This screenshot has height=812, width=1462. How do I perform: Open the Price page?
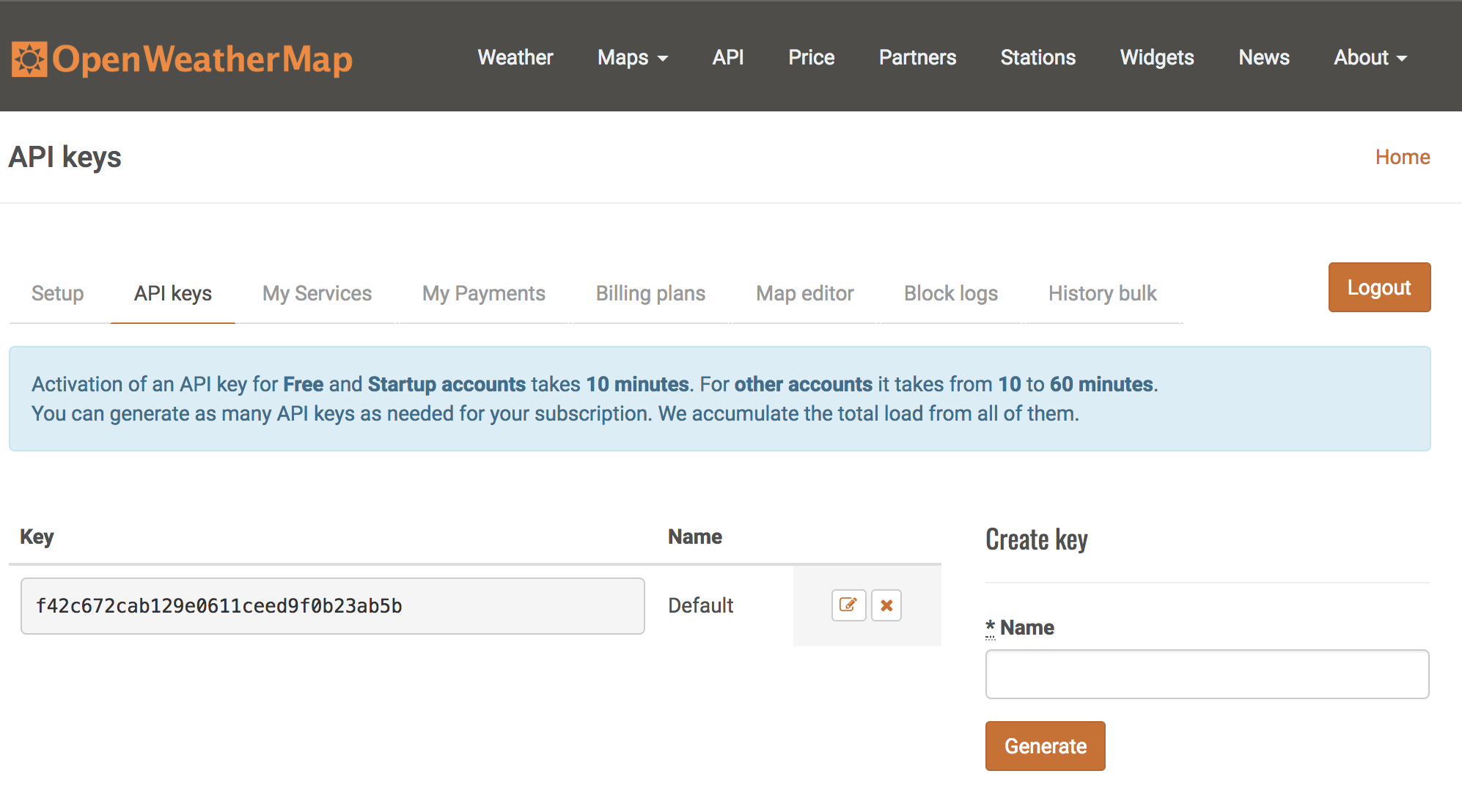click(811, 57)
